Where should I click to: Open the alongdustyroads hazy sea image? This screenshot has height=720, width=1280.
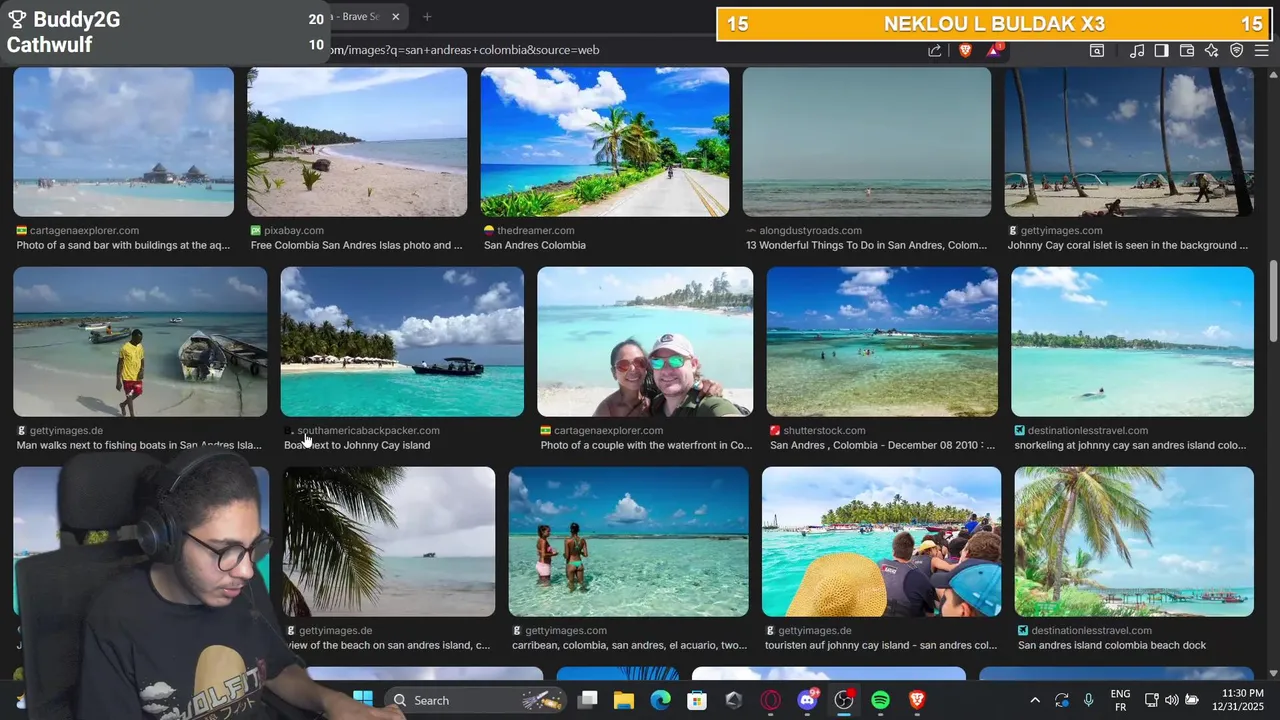(867, 142)
